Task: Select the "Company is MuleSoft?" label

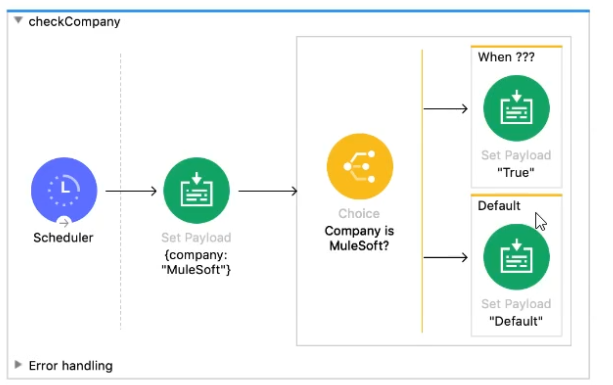Action: pyautogui.click(x=359, y=238)
